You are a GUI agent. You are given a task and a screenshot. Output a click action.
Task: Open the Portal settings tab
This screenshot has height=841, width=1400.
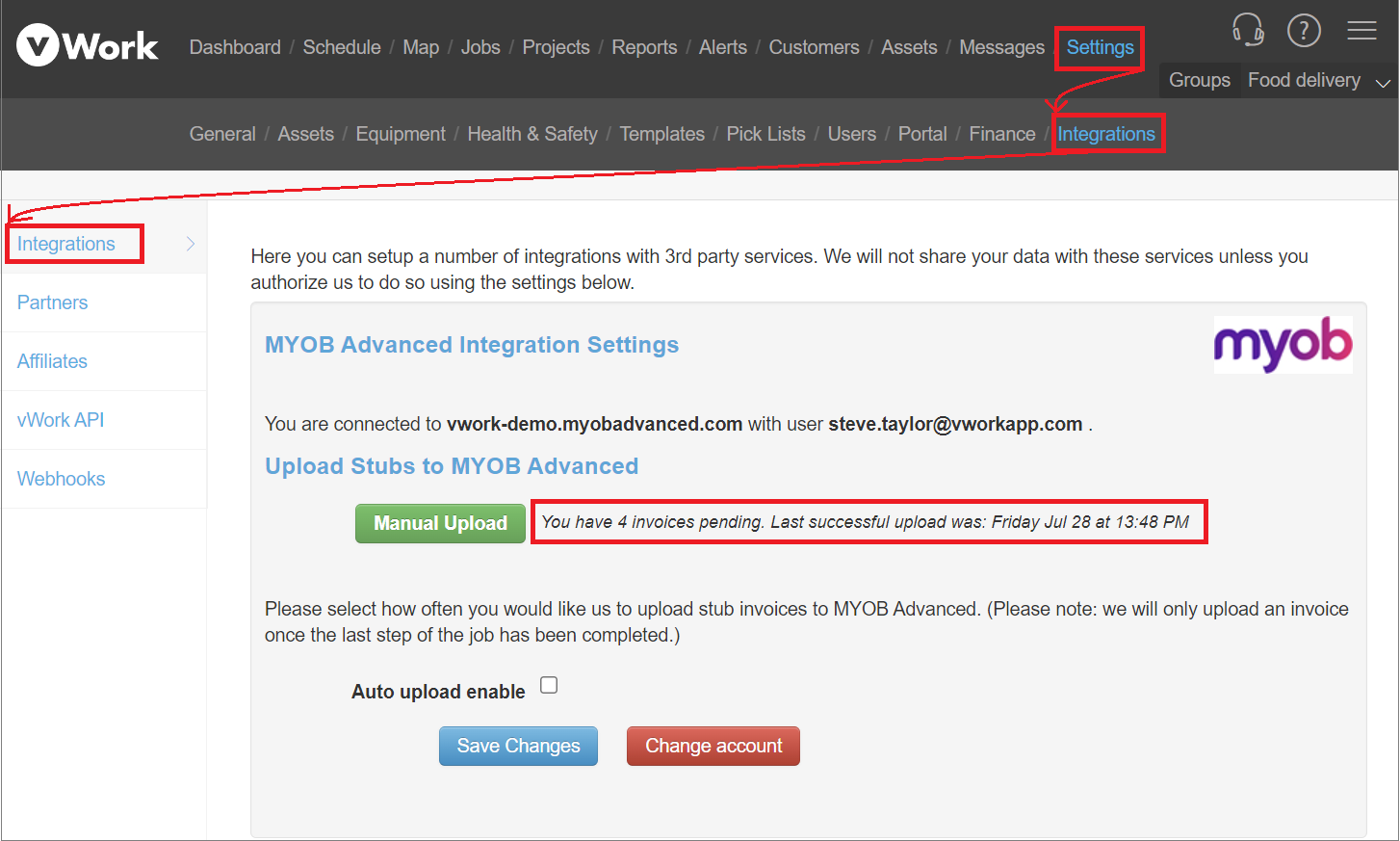[x=922, y=134]
